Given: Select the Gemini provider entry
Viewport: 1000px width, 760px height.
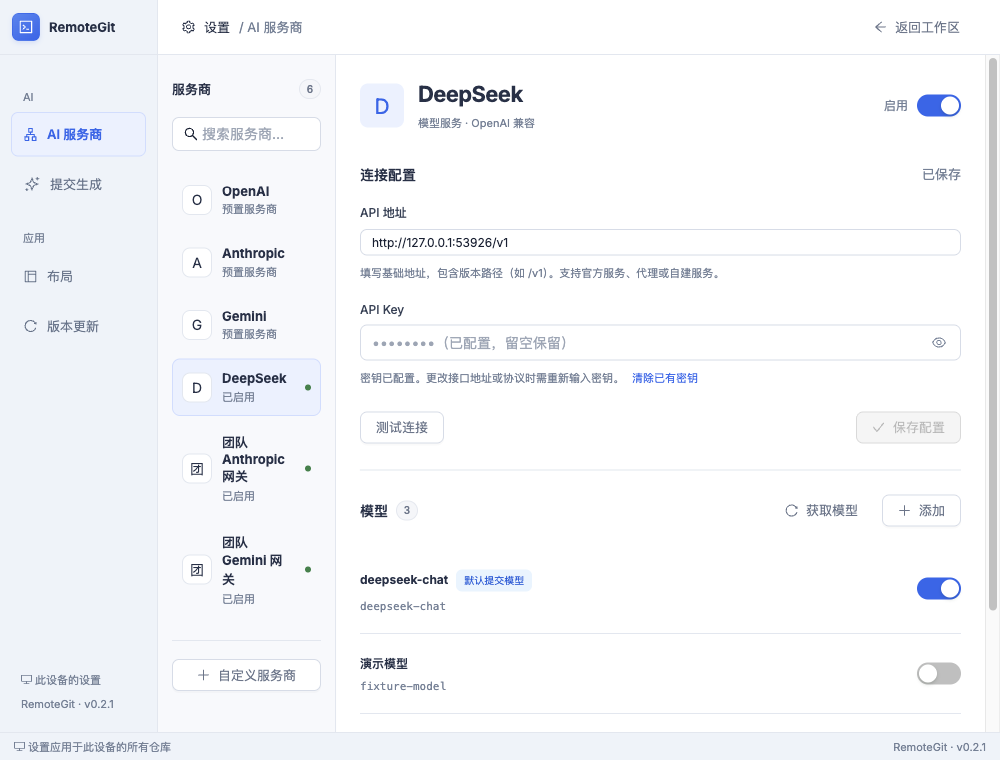Looking at the screenshot, I should click(246, 325).
